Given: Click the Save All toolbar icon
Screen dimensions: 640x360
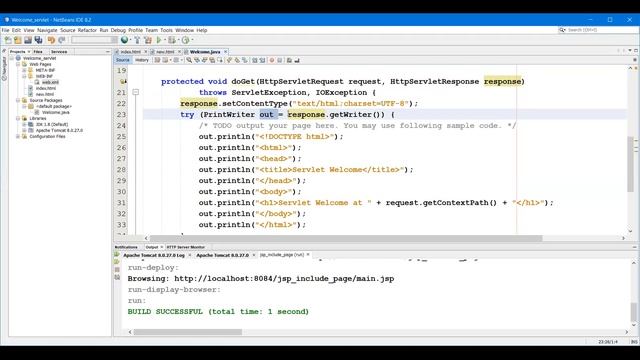Looking at the screenshot, I should [x=38, y=40].
